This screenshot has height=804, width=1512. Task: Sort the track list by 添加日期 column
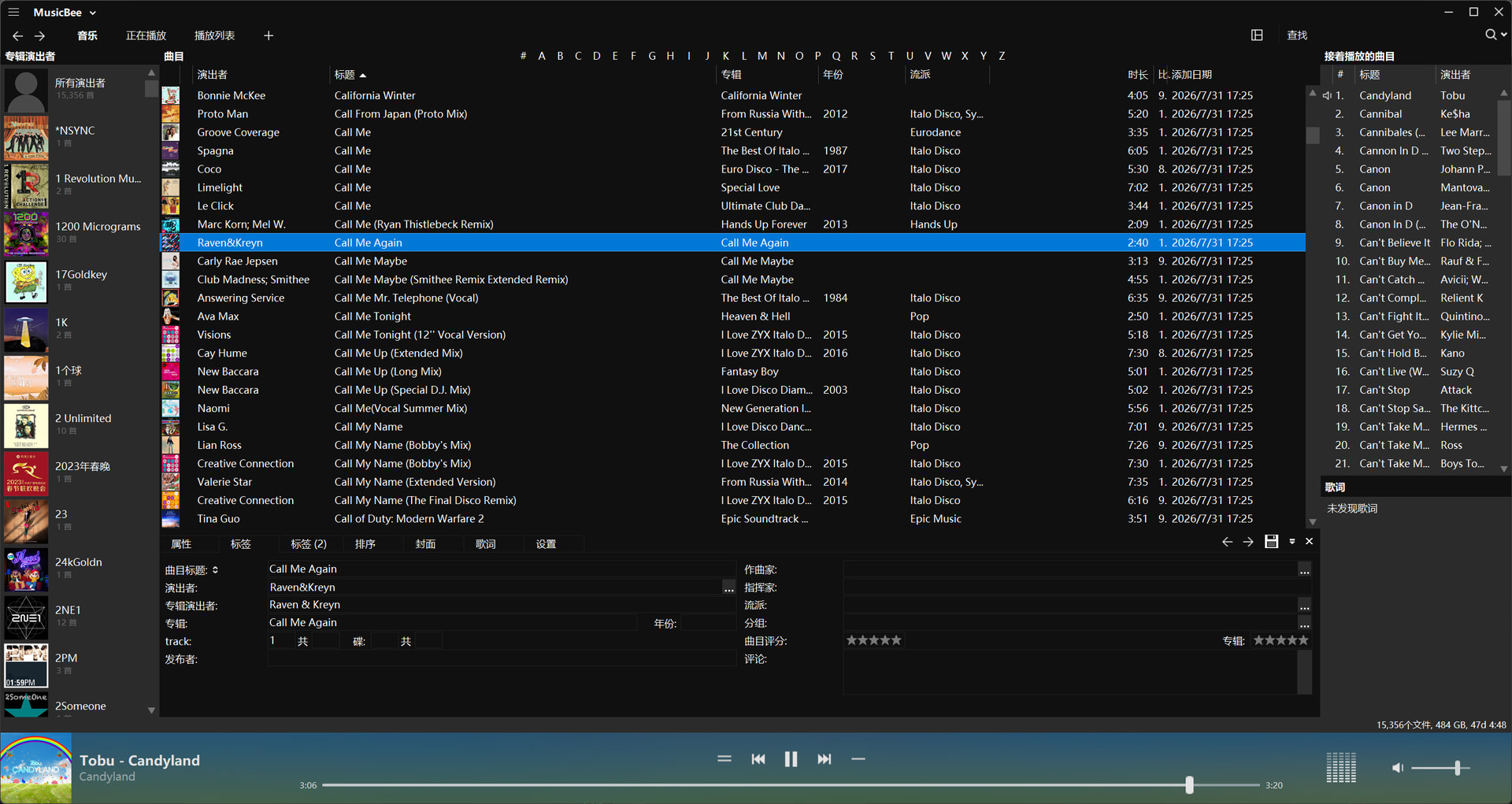[1191, 75]
